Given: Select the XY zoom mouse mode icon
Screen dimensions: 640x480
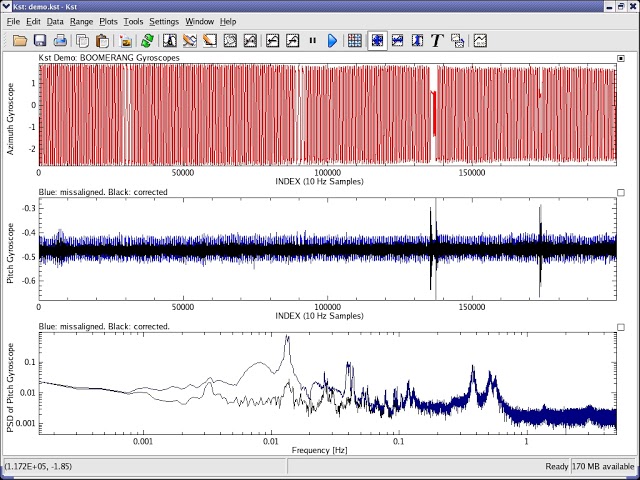Looking at the screenshot, I should point(378,40).
